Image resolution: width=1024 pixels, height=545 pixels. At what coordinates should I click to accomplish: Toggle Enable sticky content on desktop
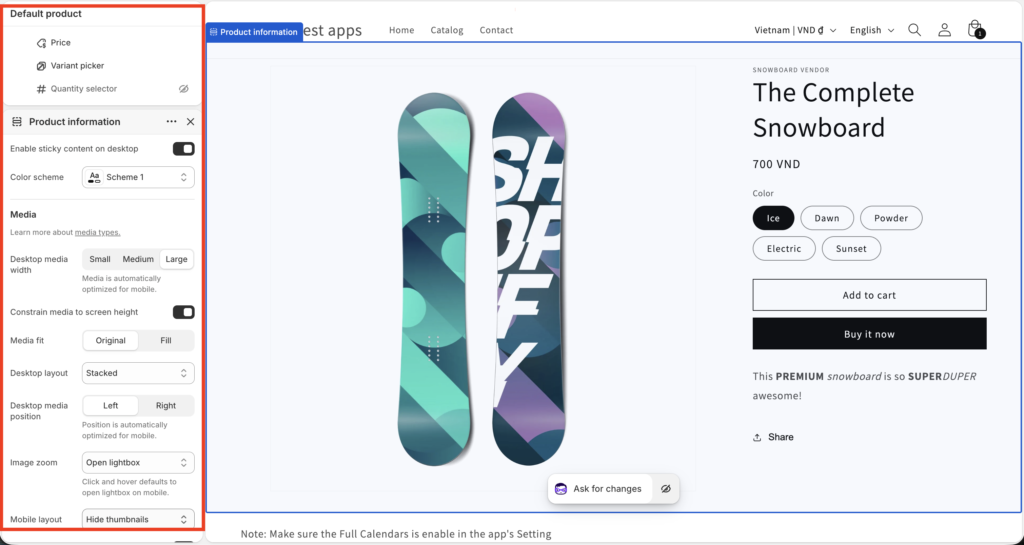point(184,149)
